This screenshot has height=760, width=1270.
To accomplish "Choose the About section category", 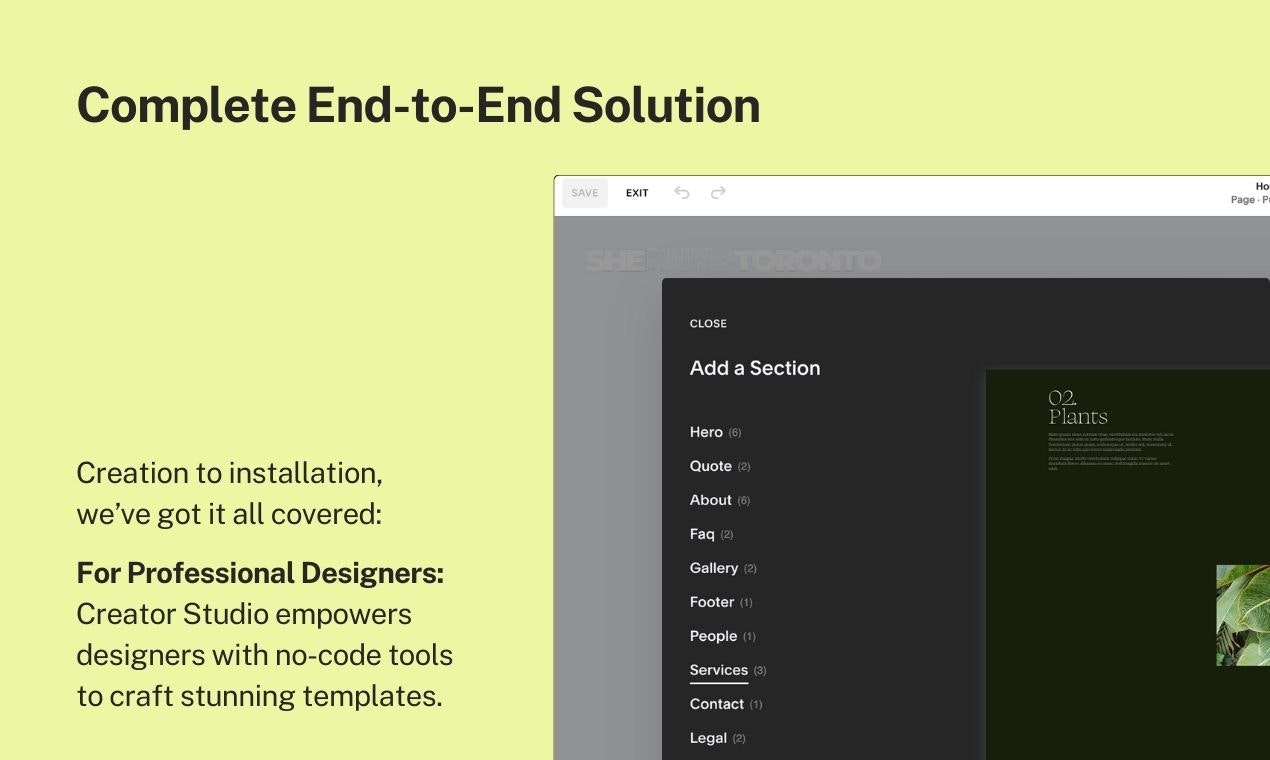I will click(720, 500).
